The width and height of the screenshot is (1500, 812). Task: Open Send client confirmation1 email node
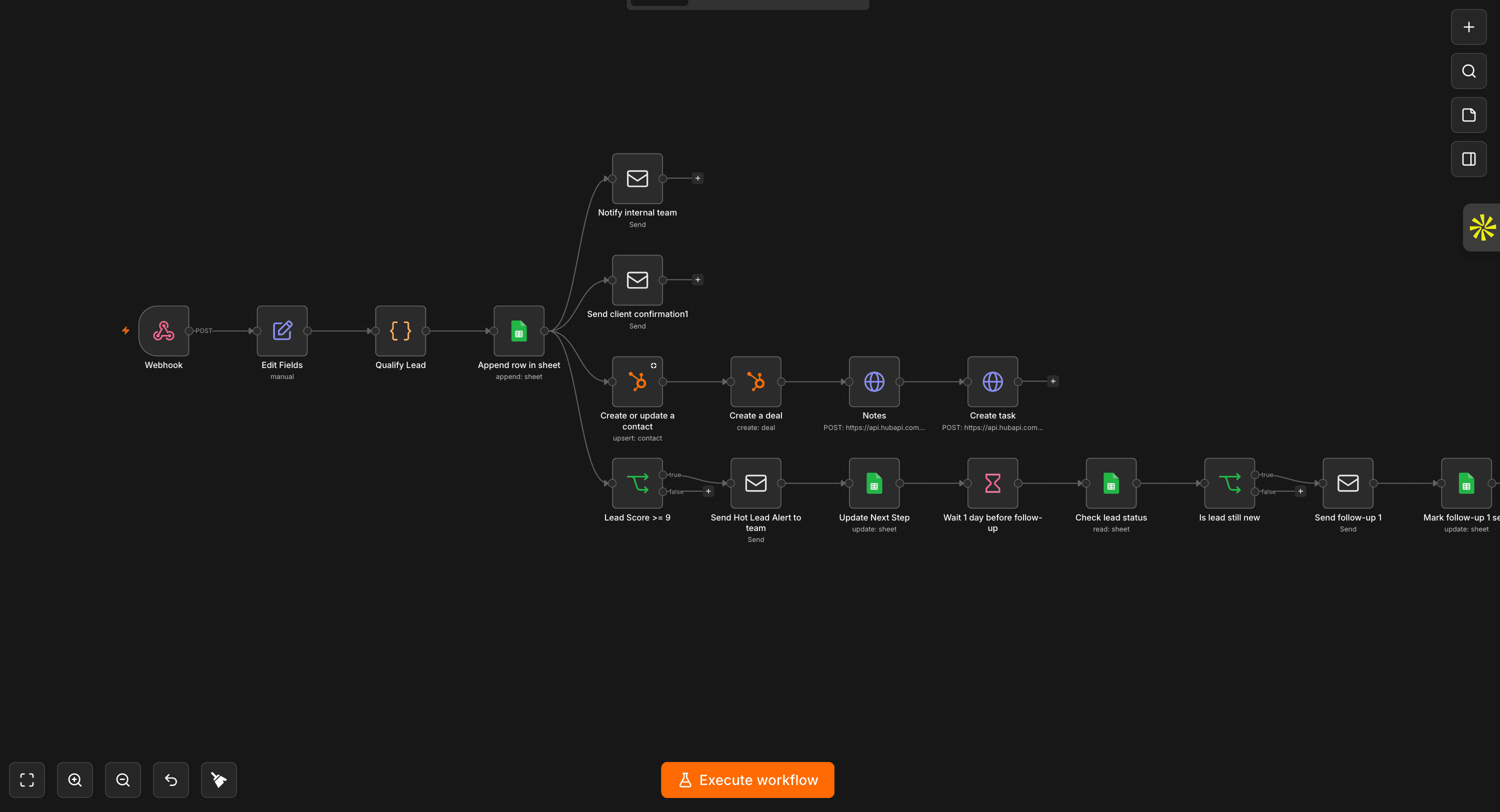(637, 280)
